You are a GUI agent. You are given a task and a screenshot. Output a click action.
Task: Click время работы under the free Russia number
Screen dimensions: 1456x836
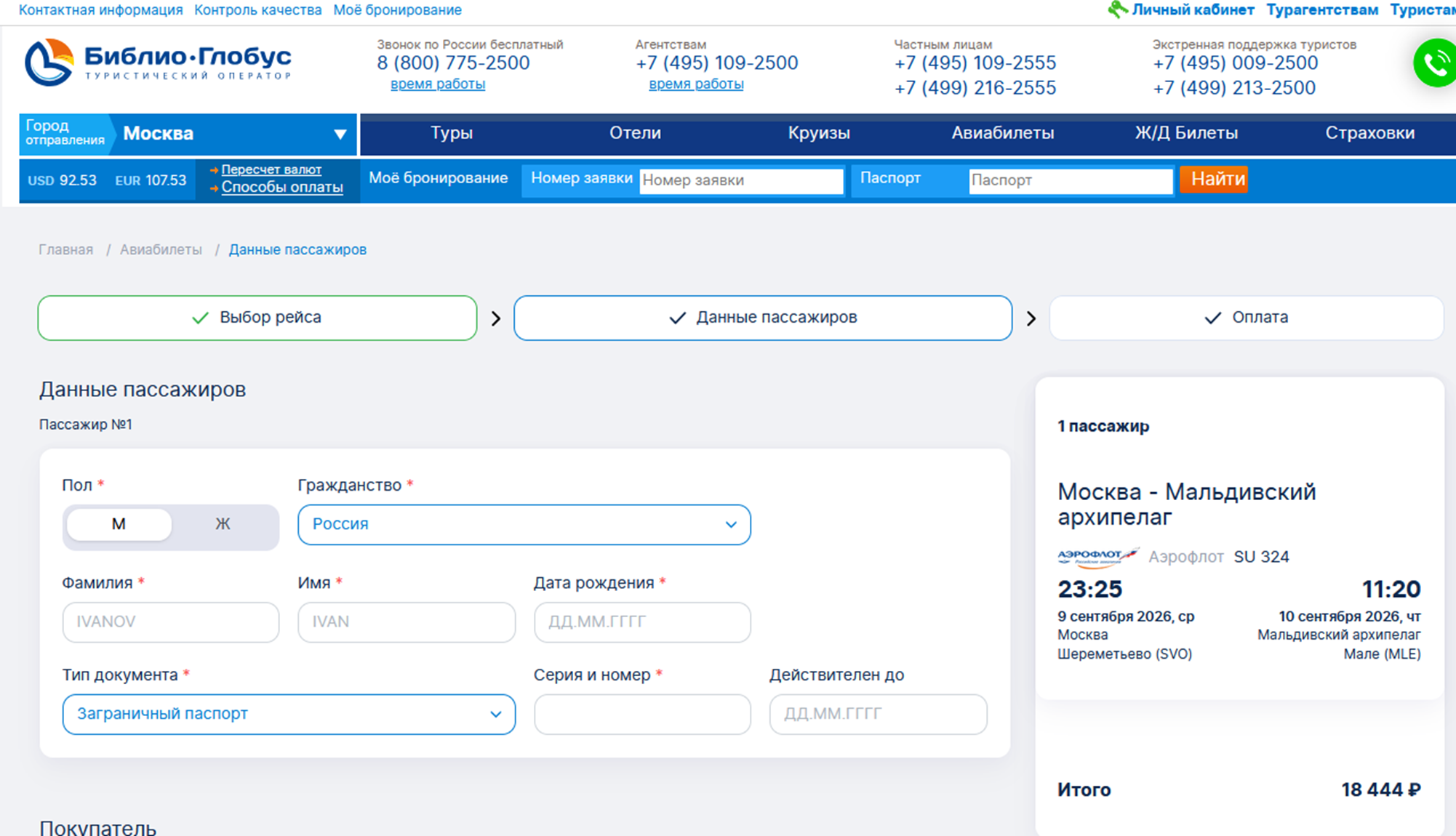[x=438, y=84]
